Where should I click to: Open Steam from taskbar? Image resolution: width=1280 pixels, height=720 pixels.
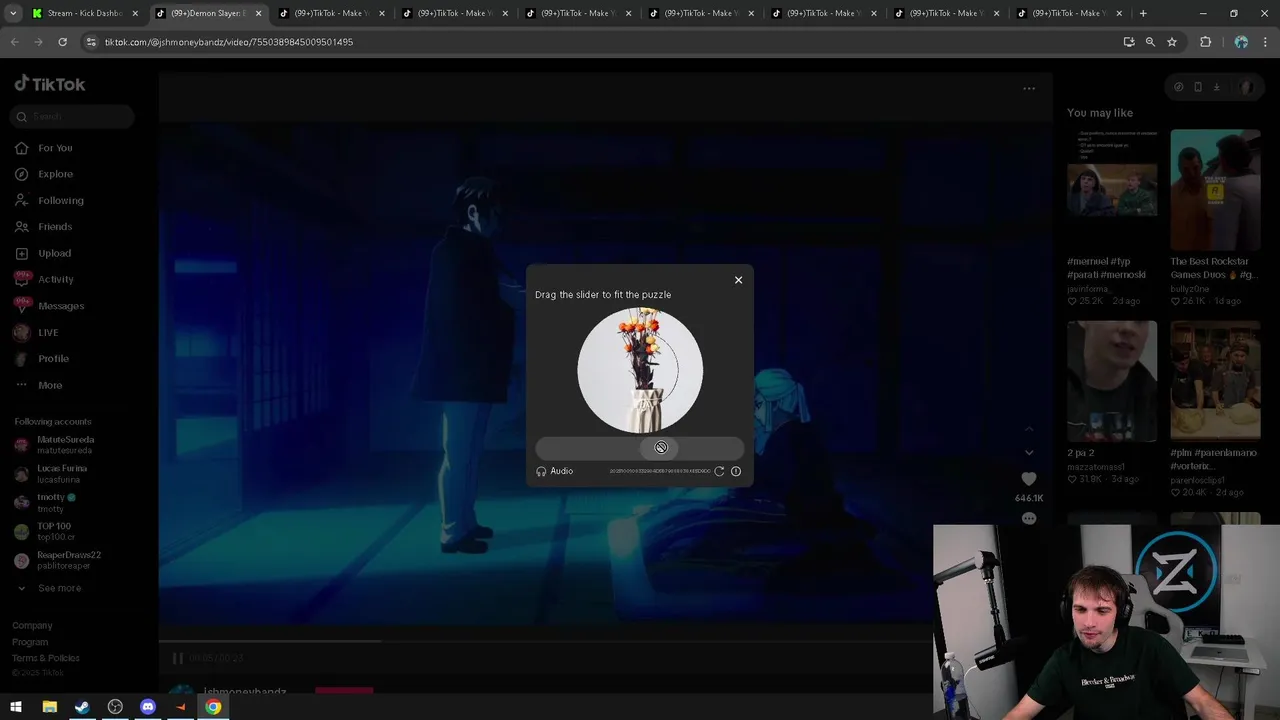pyautogui.click(x=82, y=707)
